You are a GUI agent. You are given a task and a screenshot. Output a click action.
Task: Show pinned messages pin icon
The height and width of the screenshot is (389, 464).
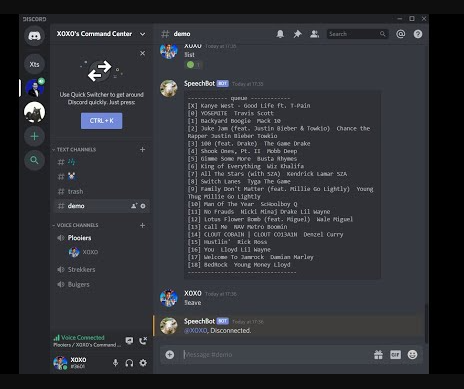pyautogui.click(x=297, y=34)
